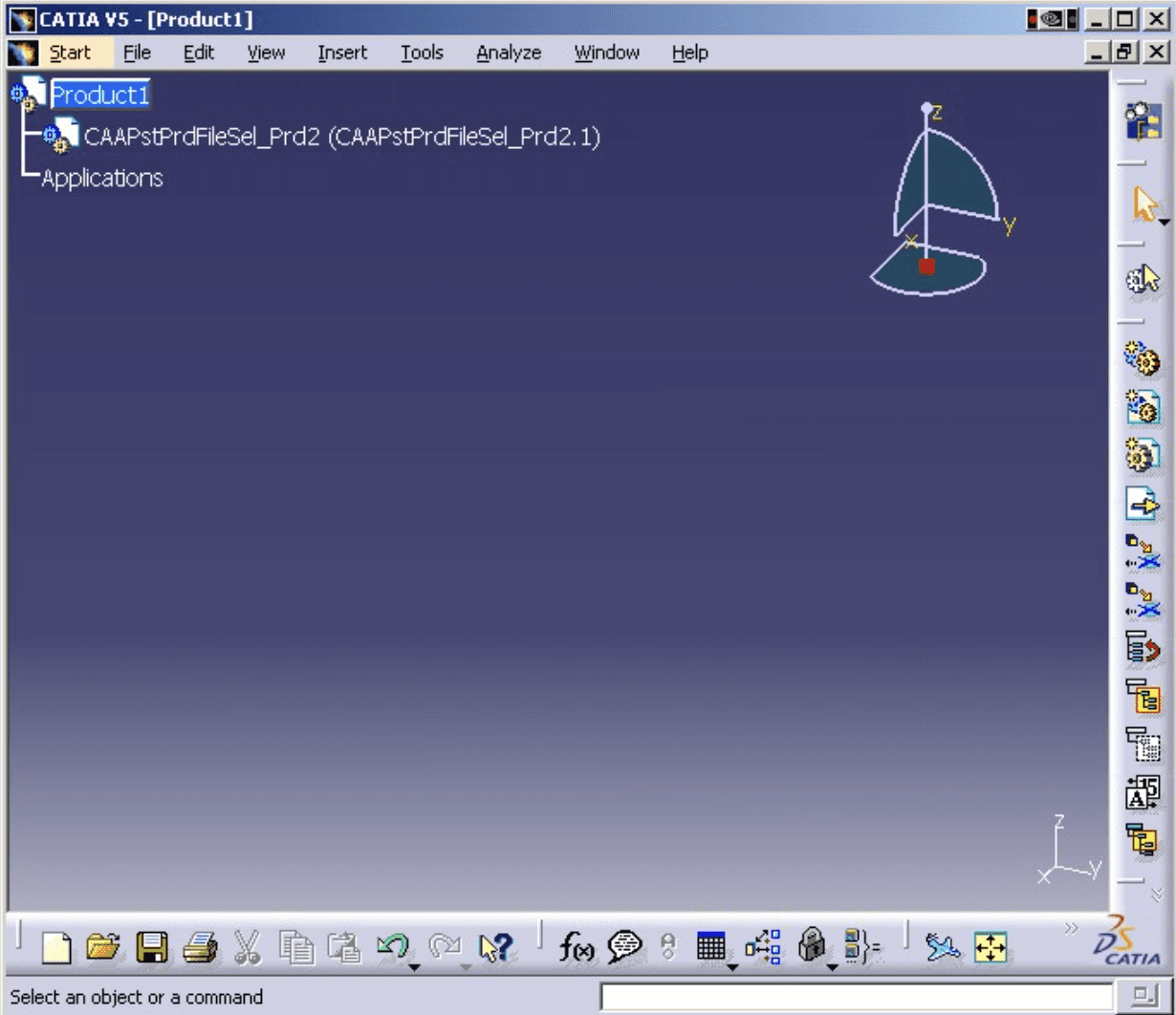Create a new document
Viewport: 1176px width, 1015px height.
coord(56,947)
